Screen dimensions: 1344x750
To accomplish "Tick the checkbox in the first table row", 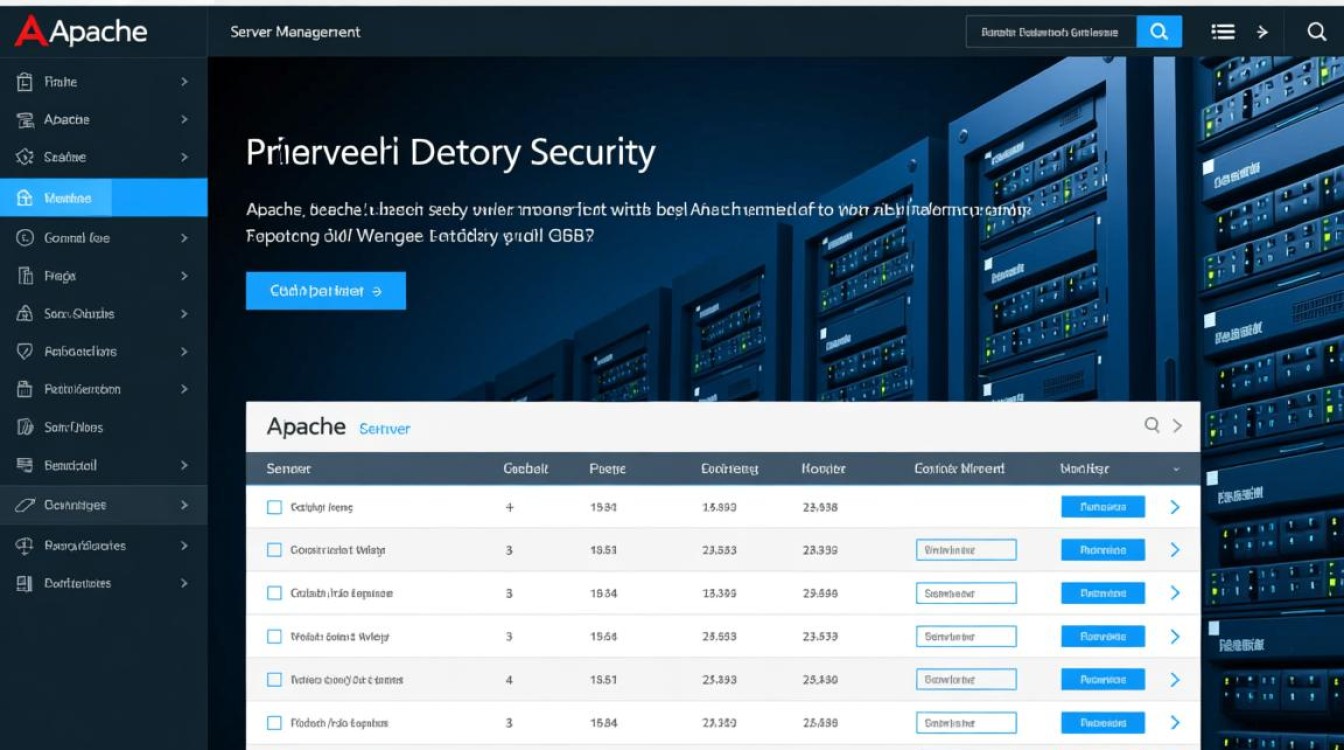I will coord(274,507).
